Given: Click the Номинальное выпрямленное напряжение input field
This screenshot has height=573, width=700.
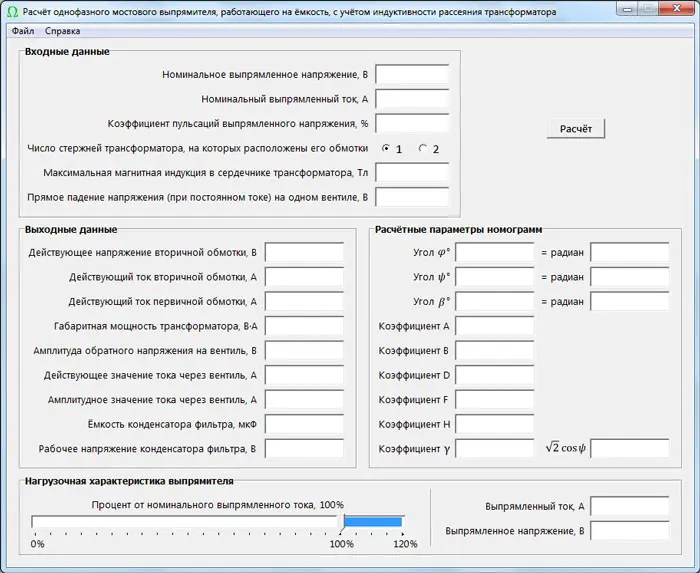Looking at the screenshot, I should click(x=412, y=75).
